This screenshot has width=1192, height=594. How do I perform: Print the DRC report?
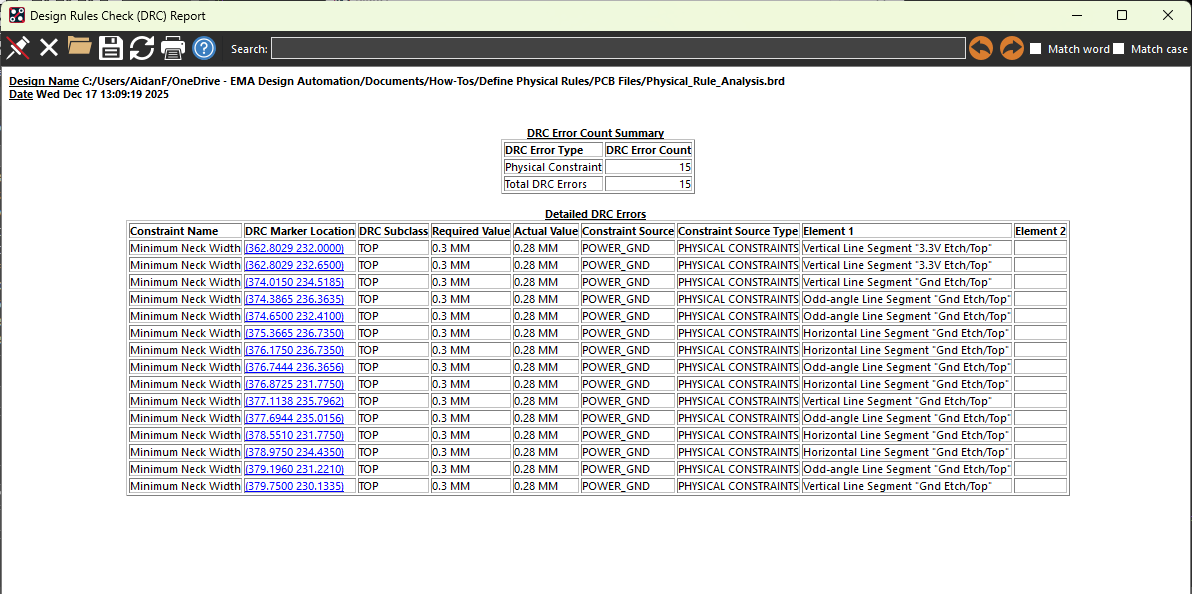(173, 48)
